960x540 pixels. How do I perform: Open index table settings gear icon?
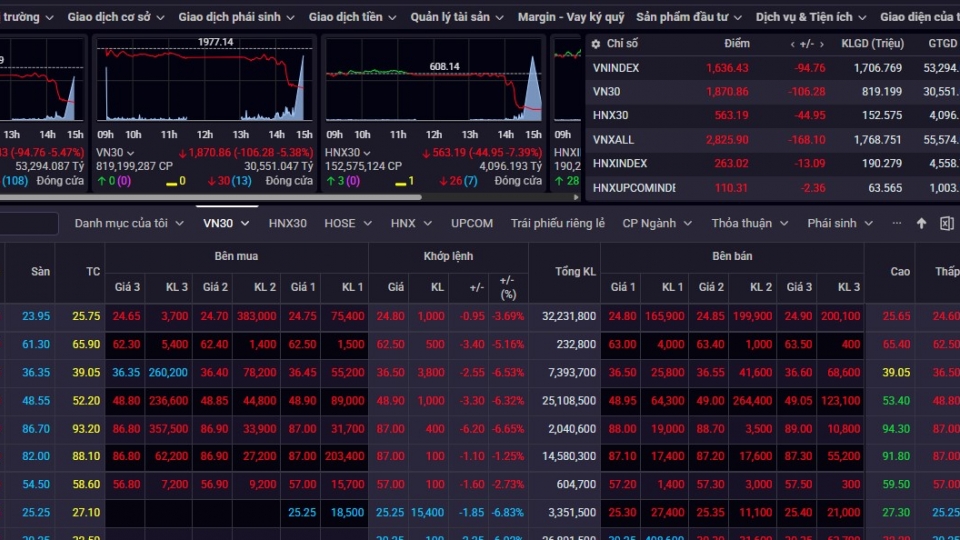(595, 44)
